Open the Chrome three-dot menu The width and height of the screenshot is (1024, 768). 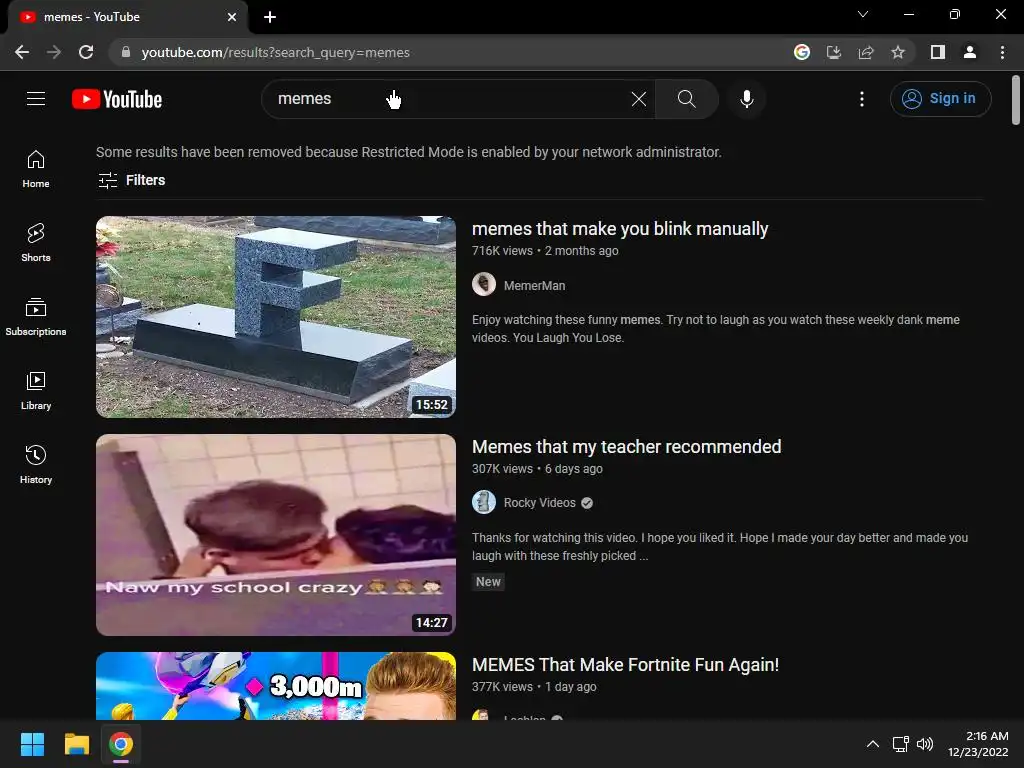[x=1002, y=52]
